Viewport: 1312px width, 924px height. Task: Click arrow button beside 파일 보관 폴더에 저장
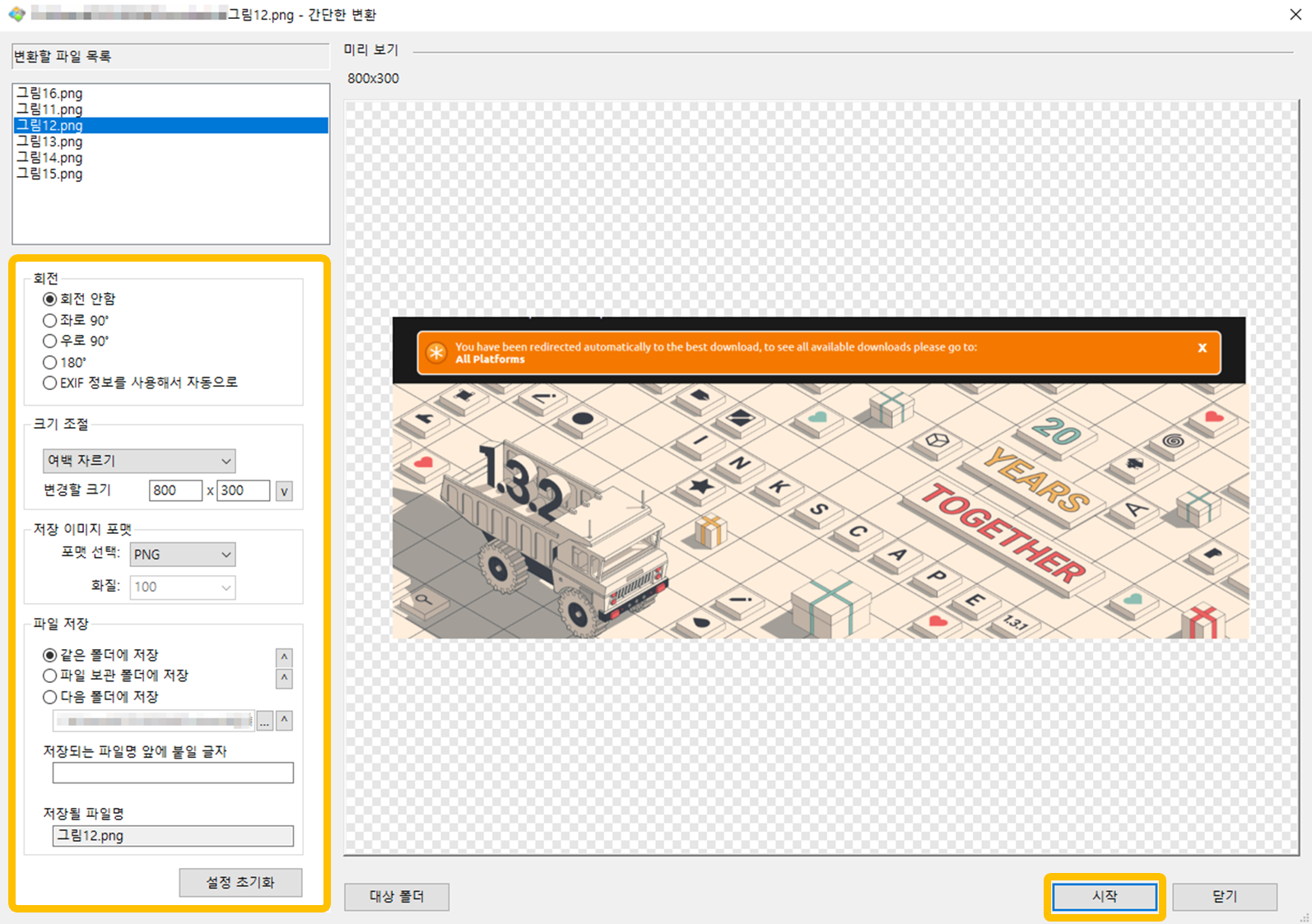pos(284,678)
